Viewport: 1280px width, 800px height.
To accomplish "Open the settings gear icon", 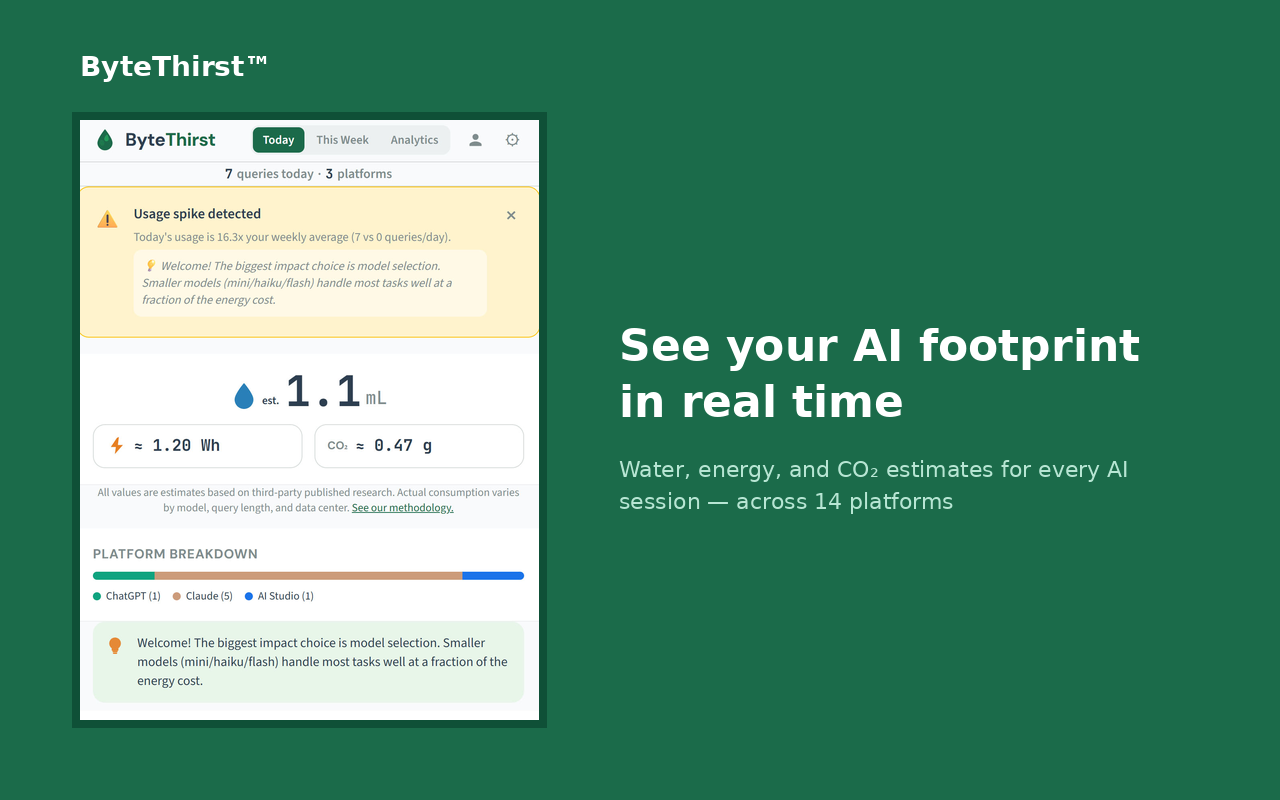I will click(x=512, y=140).
